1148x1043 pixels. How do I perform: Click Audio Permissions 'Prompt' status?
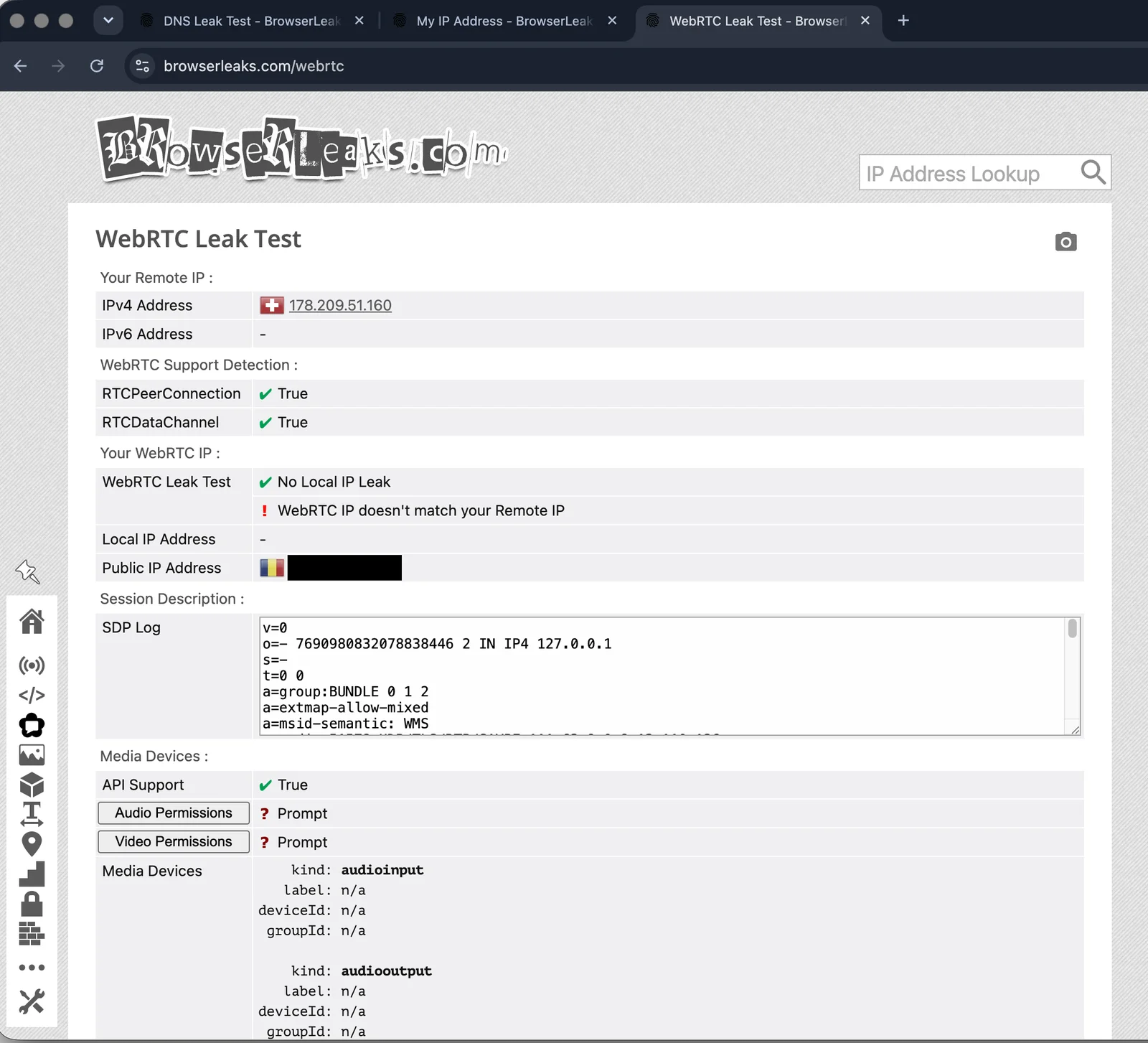302,814
